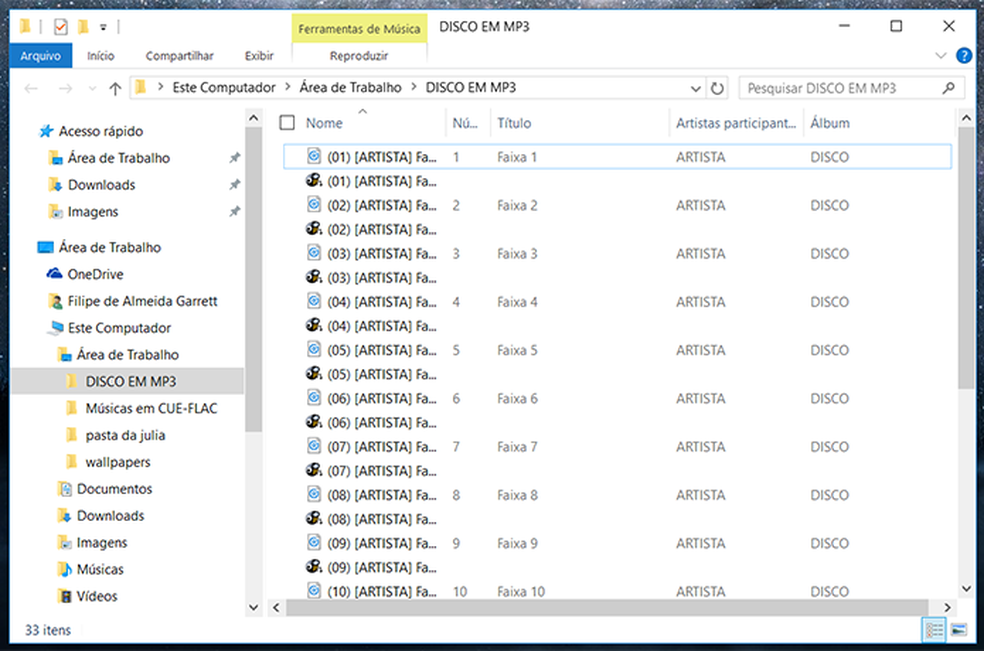
Task: Select Filipe de Almeida Garrett user folder
Action: [142, 301]
